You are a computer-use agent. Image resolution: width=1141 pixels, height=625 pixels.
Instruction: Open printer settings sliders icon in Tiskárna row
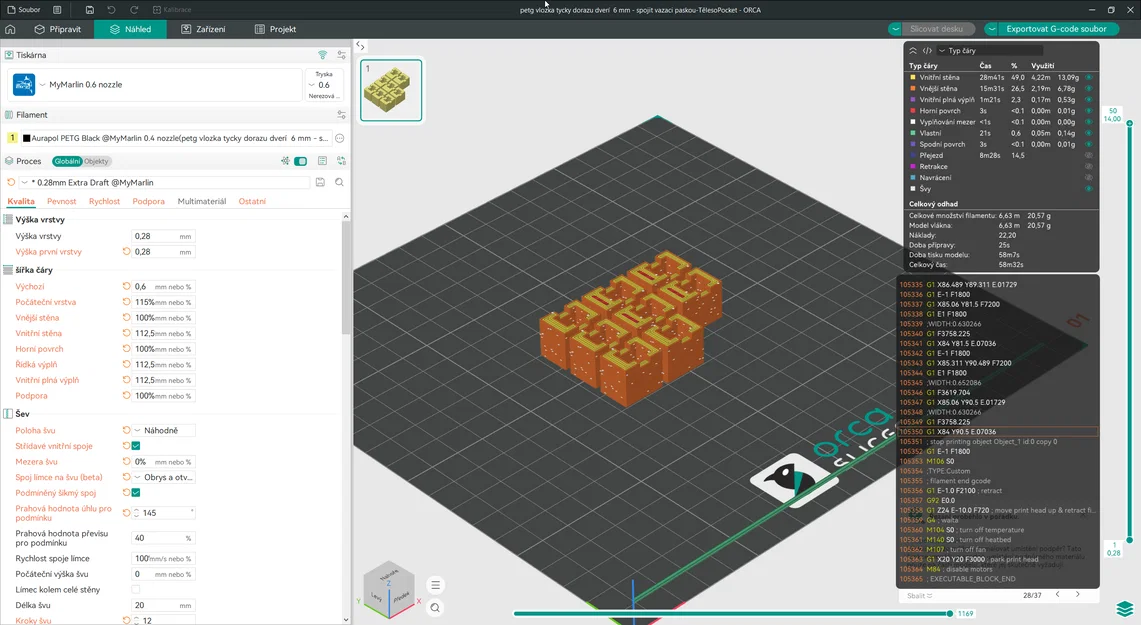[x=341, y=55]
